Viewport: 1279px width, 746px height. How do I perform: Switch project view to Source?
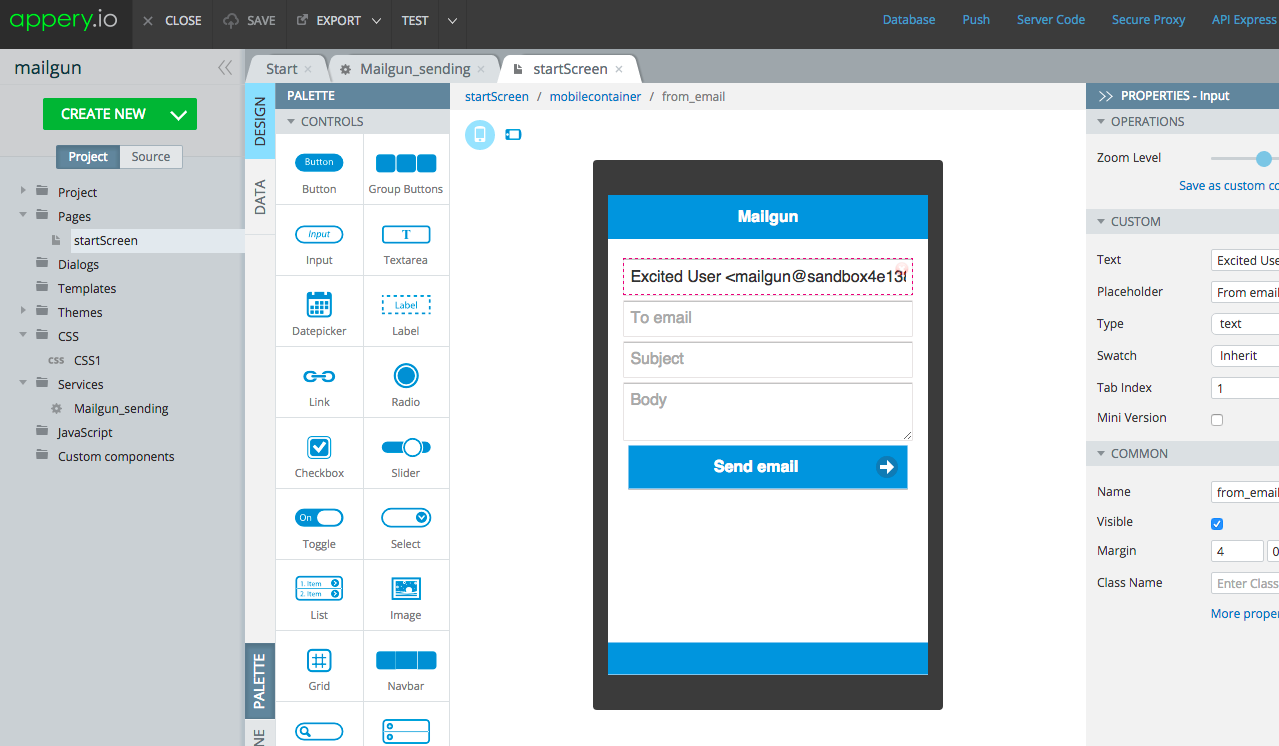(x=151, y=157)
